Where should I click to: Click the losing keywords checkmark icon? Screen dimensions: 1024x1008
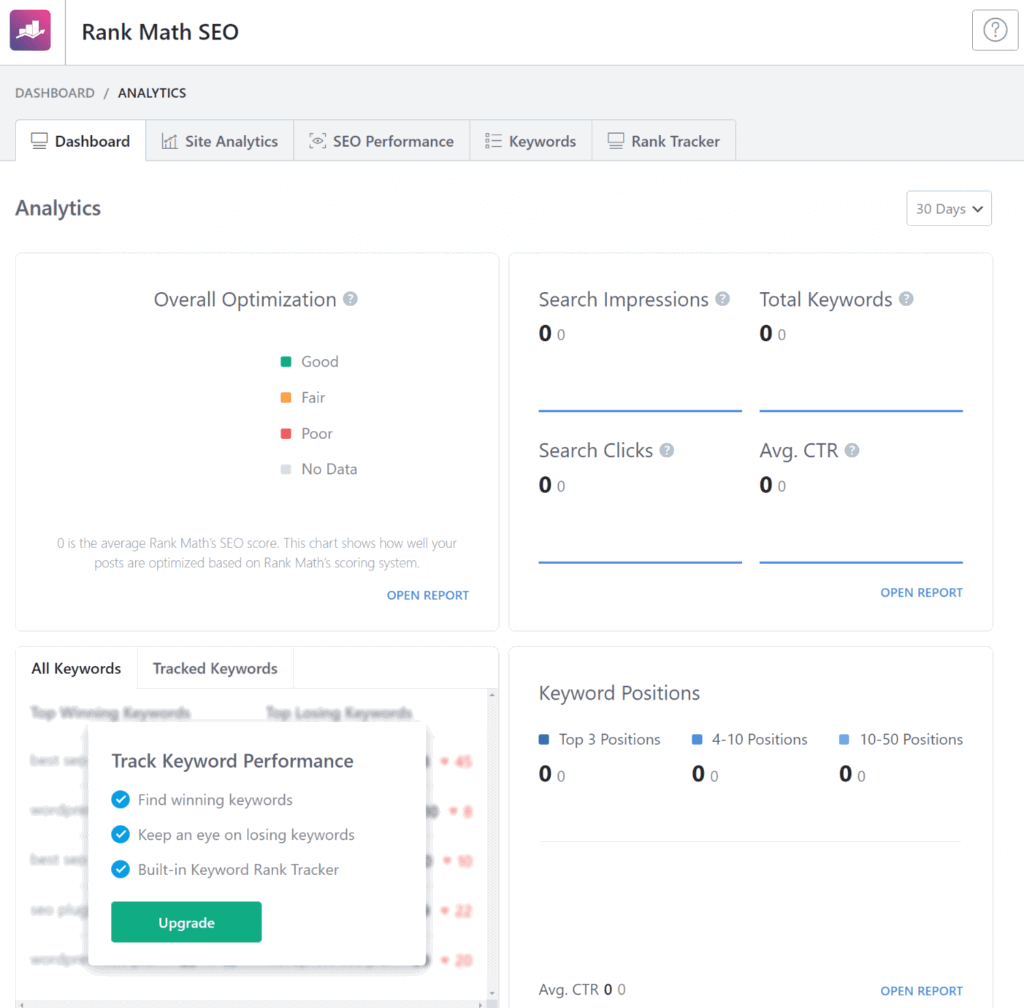(x=121, y=835)
